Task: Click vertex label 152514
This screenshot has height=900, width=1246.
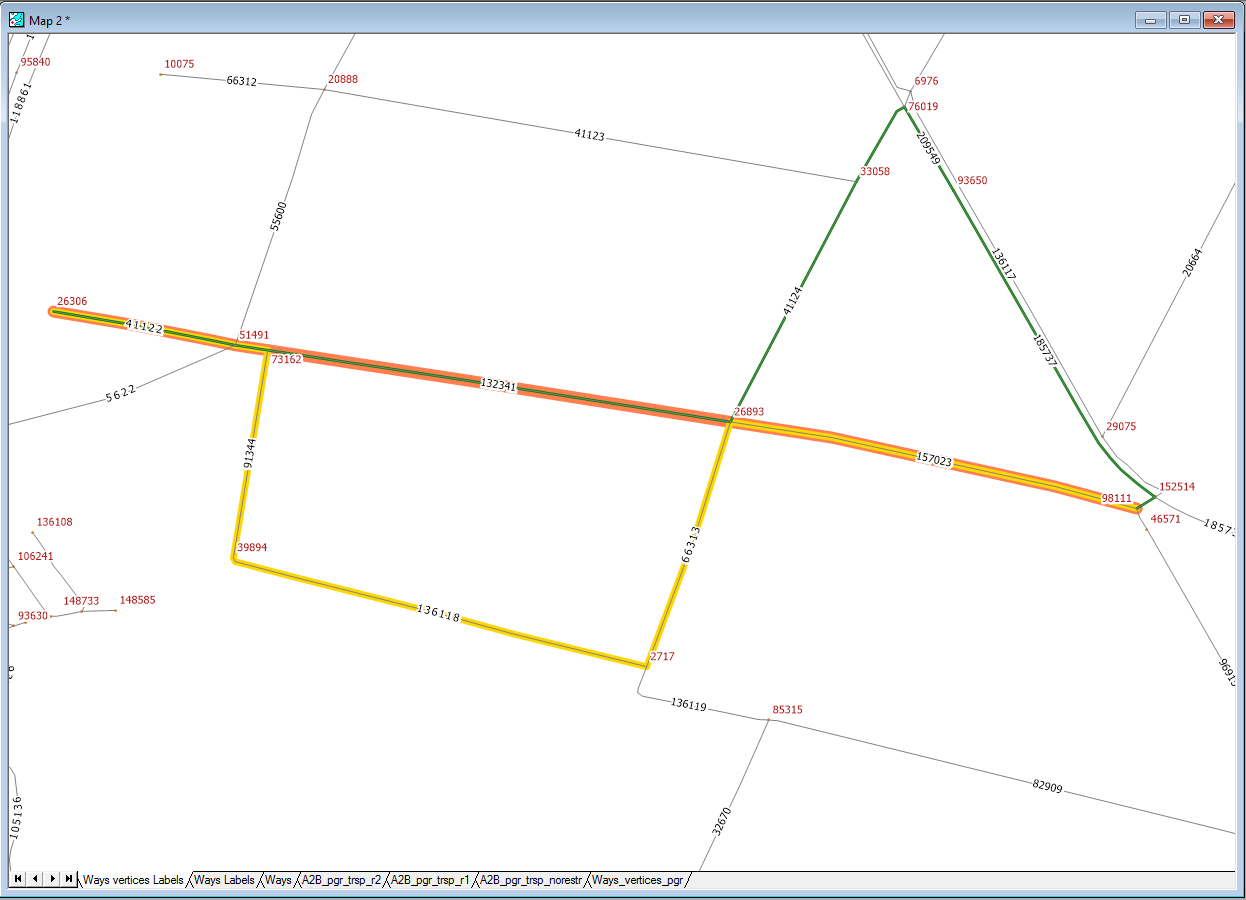Action: click(x=1177, y=487)
